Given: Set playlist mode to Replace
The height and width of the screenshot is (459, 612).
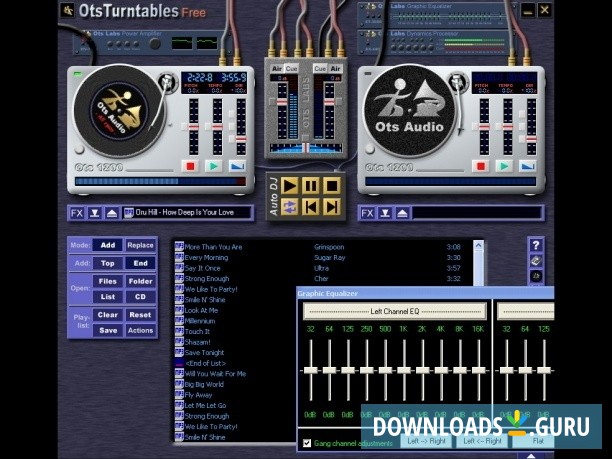Looking at the screenshot, I should point(140,245).
